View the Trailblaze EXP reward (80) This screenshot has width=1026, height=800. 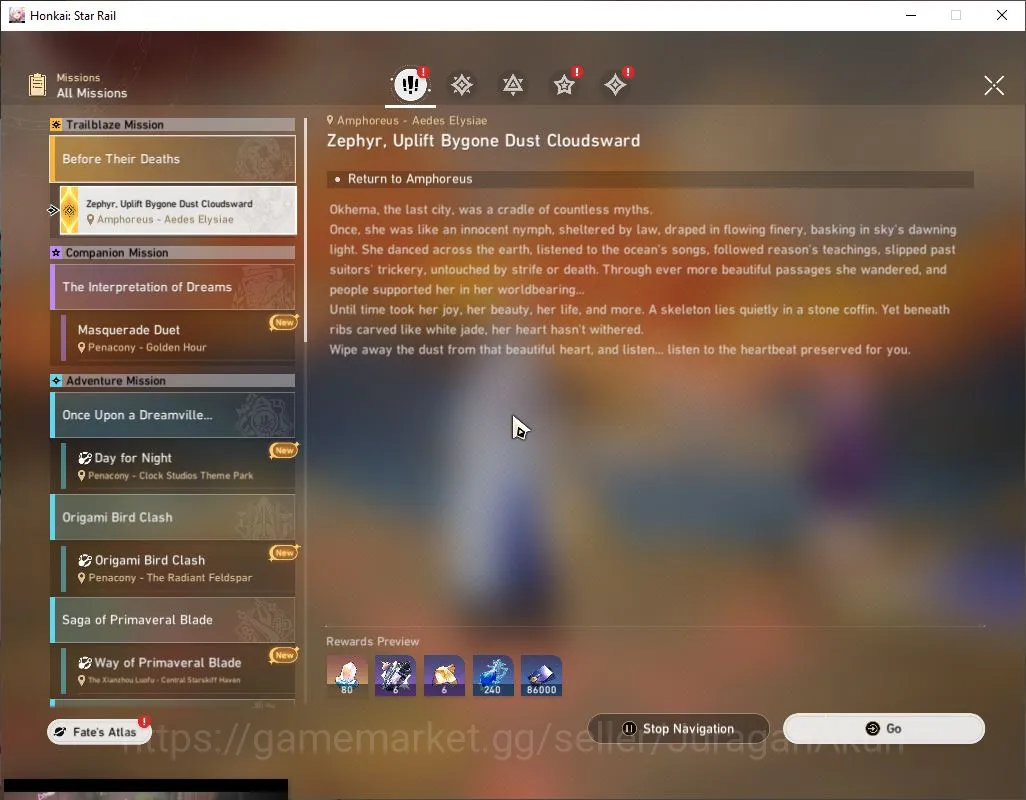pyautogui.click(x=347, y=675)
